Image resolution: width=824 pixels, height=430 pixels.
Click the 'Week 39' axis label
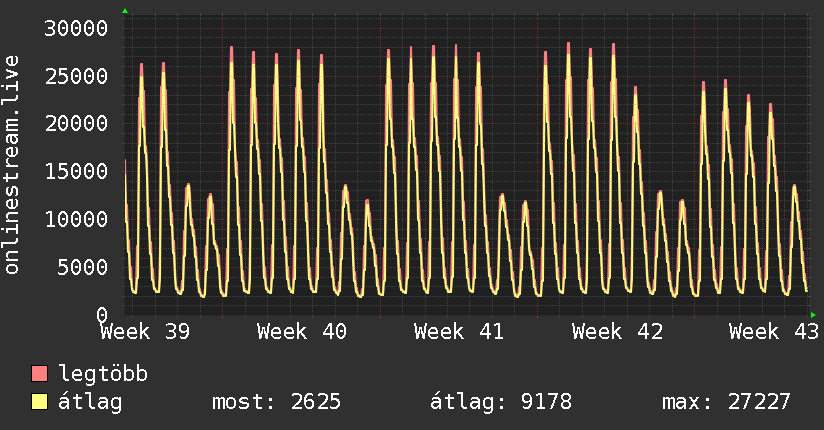[146, 332]
